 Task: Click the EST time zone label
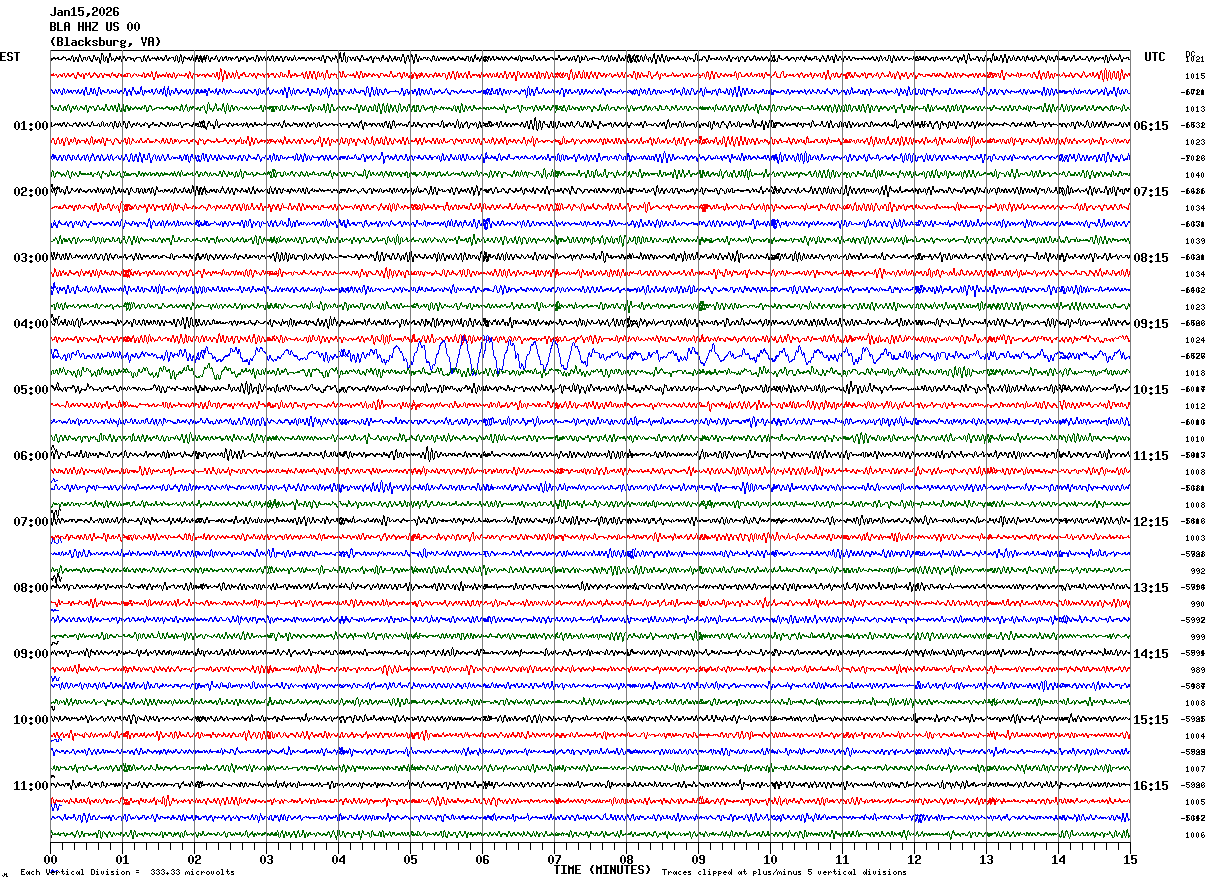click(x=10, y=57)
